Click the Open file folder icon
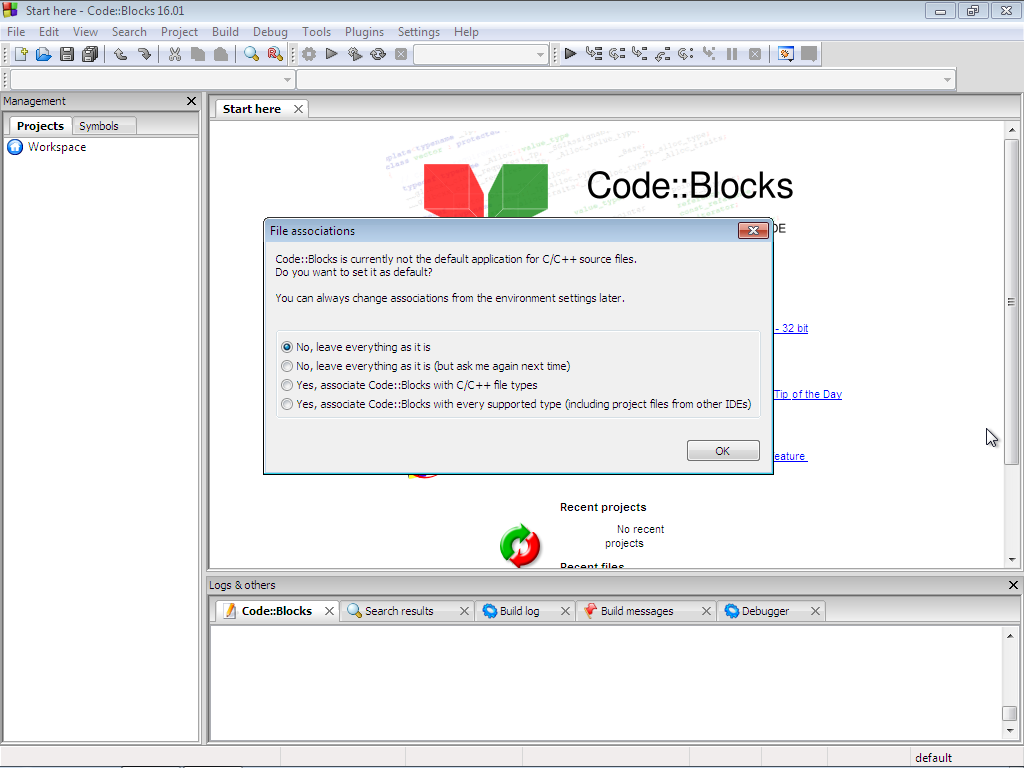The image size is (1024, 768). (44, 54)
